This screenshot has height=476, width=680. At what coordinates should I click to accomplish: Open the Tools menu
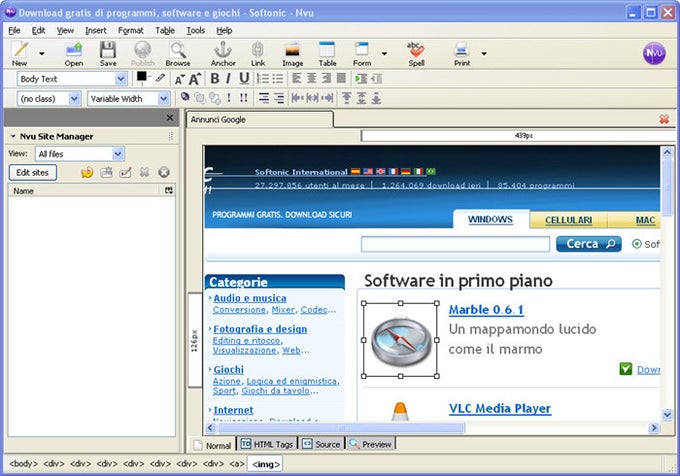[196, 30]
